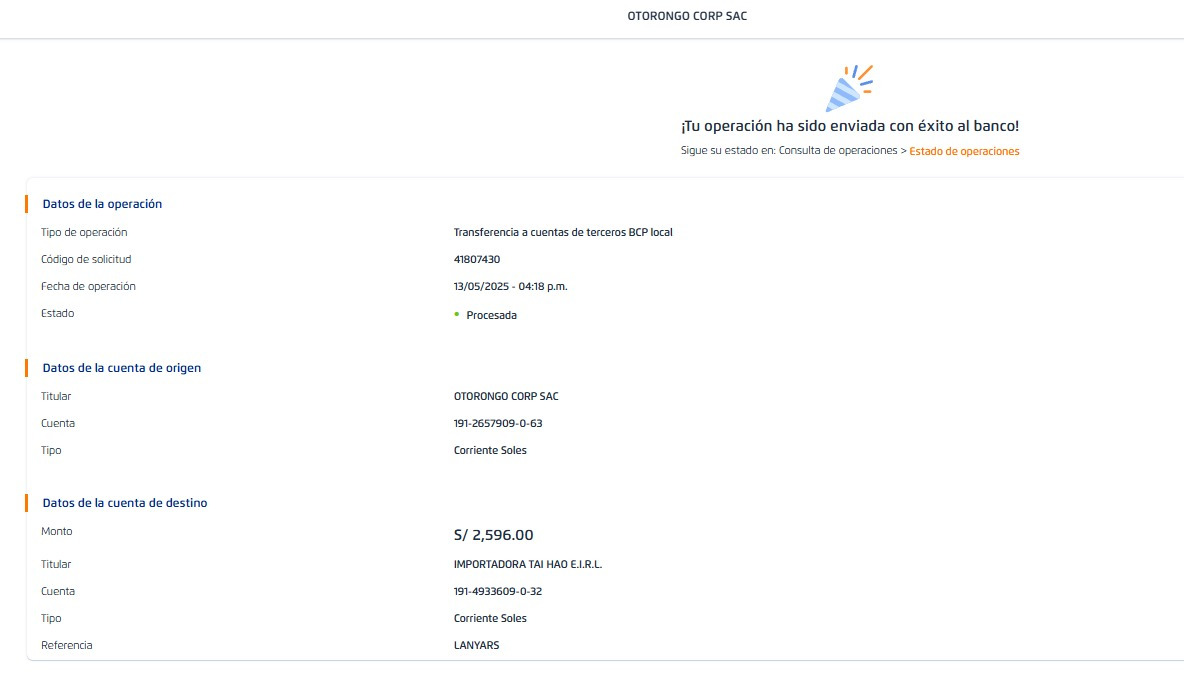Viewport: 1184px width, 685px height.
Task: Click the LANYARS reference value
Action: [476, 645]
